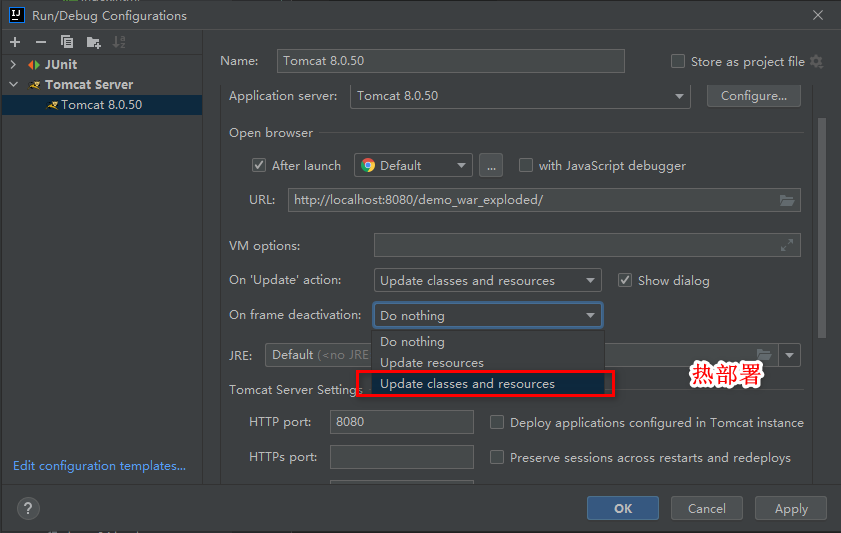Select Update resources option
The image size is (841, 533).
point(488,362)
